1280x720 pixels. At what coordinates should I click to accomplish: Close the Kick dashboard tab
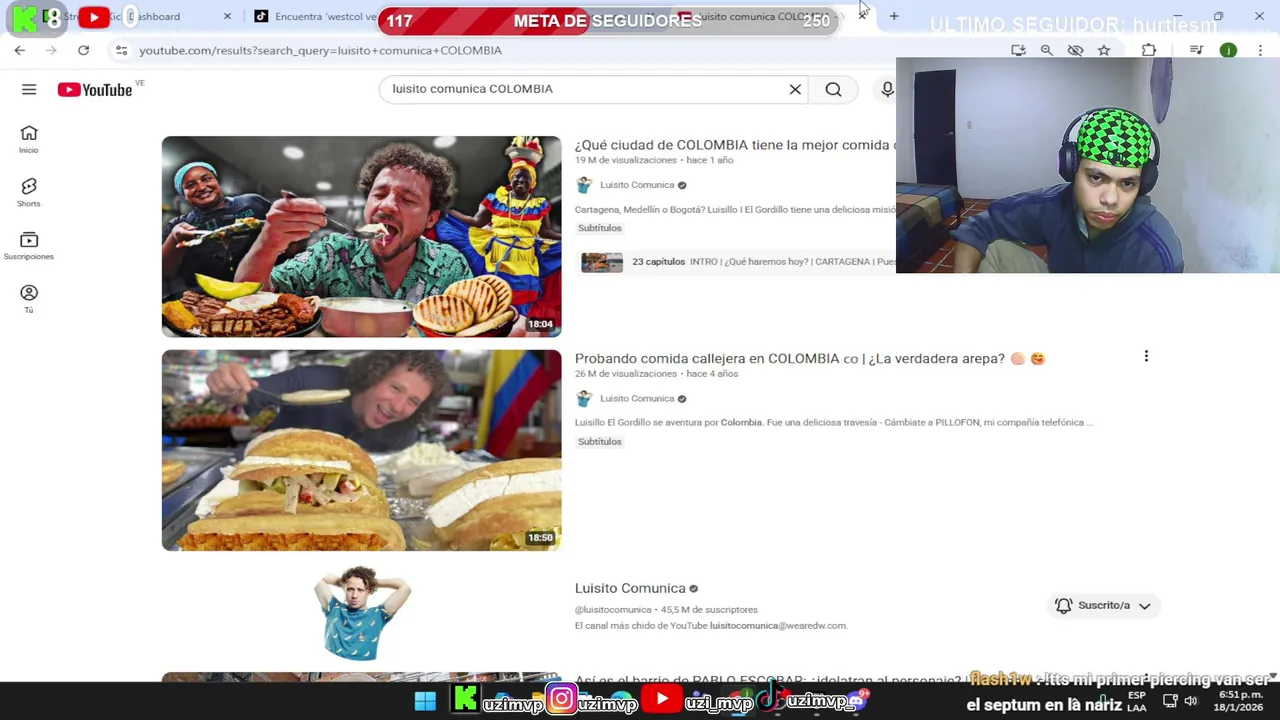[227, 16]
